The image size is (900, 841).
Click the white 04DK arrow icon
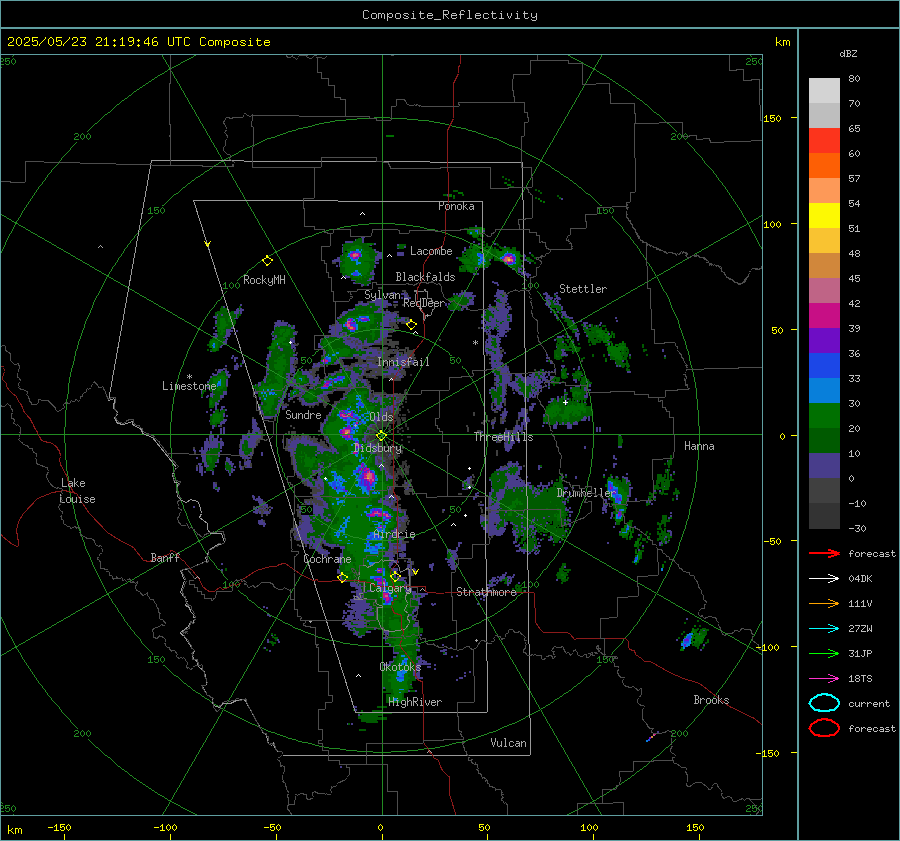(x=824, y=579)
